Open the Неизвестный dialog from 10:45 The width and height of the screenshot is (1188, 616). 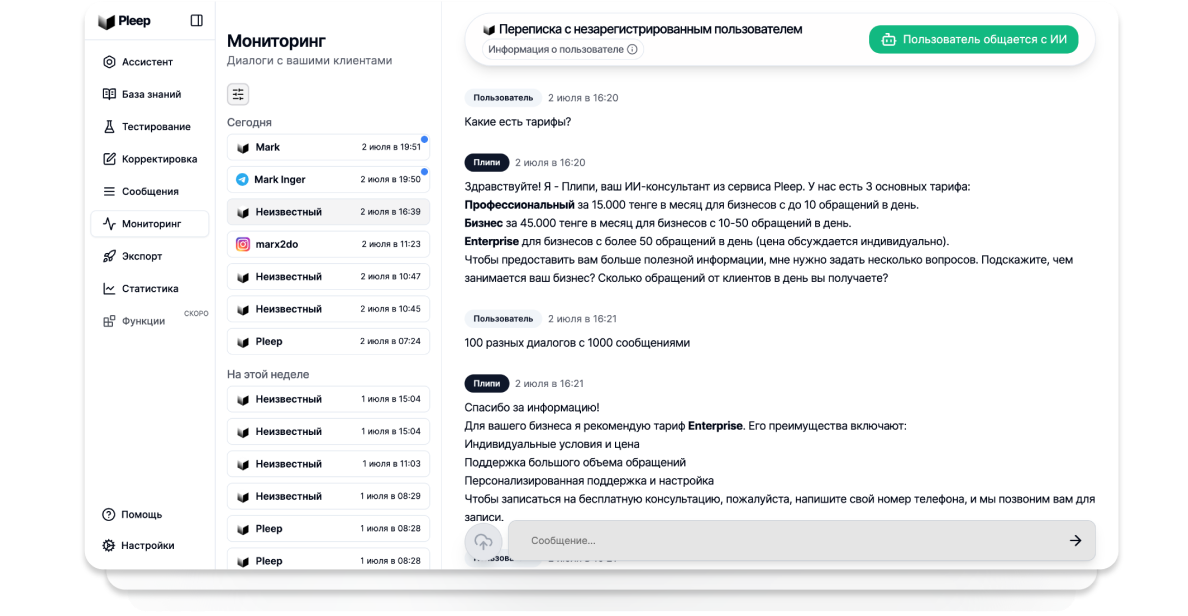[328, 309]
